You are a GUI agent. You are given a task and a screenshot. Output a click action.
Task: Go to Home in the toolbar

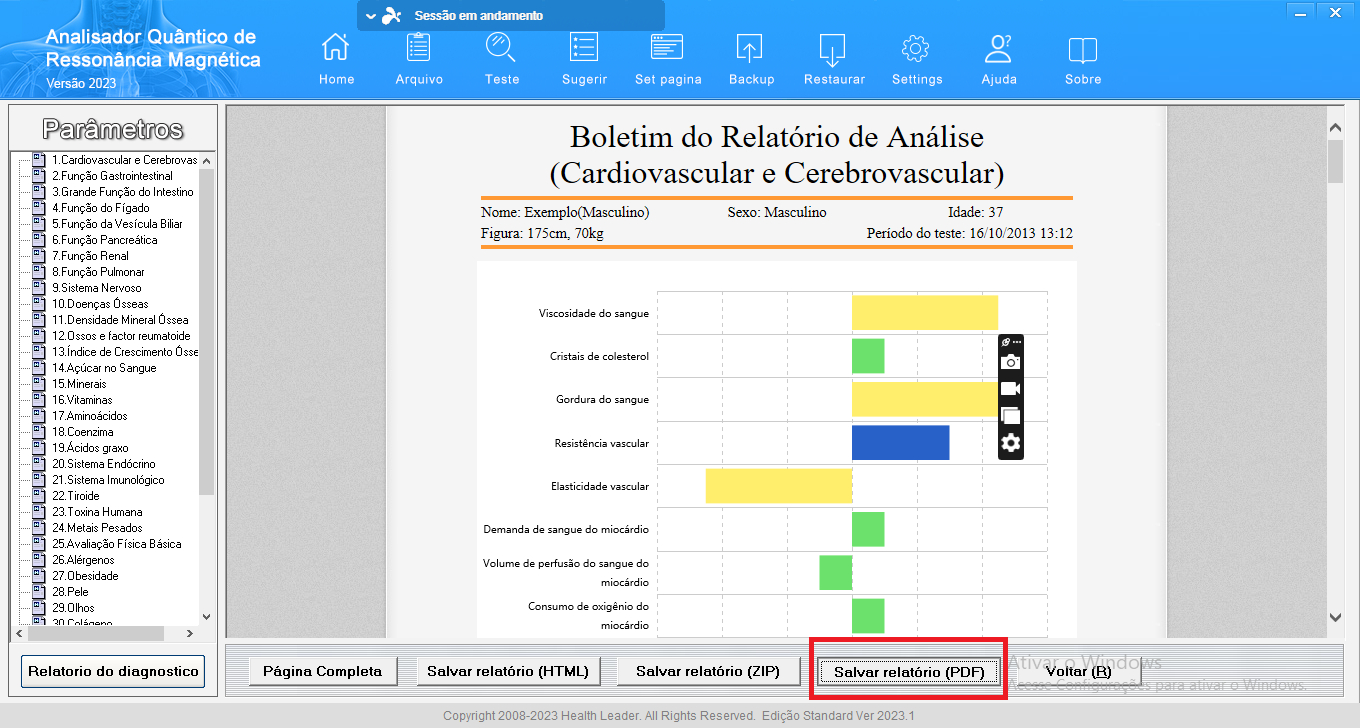(336, 59)
